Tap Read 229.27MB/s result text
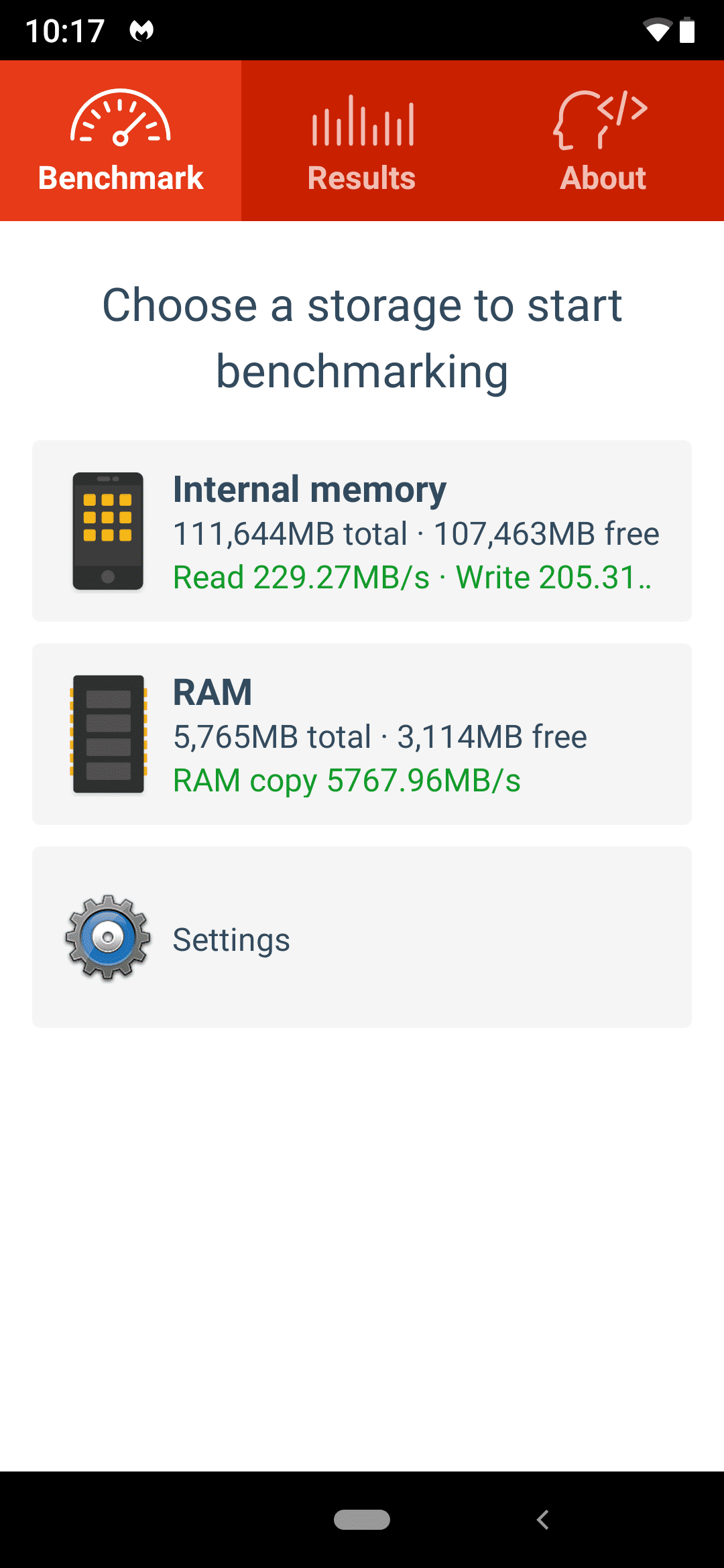 301,578
